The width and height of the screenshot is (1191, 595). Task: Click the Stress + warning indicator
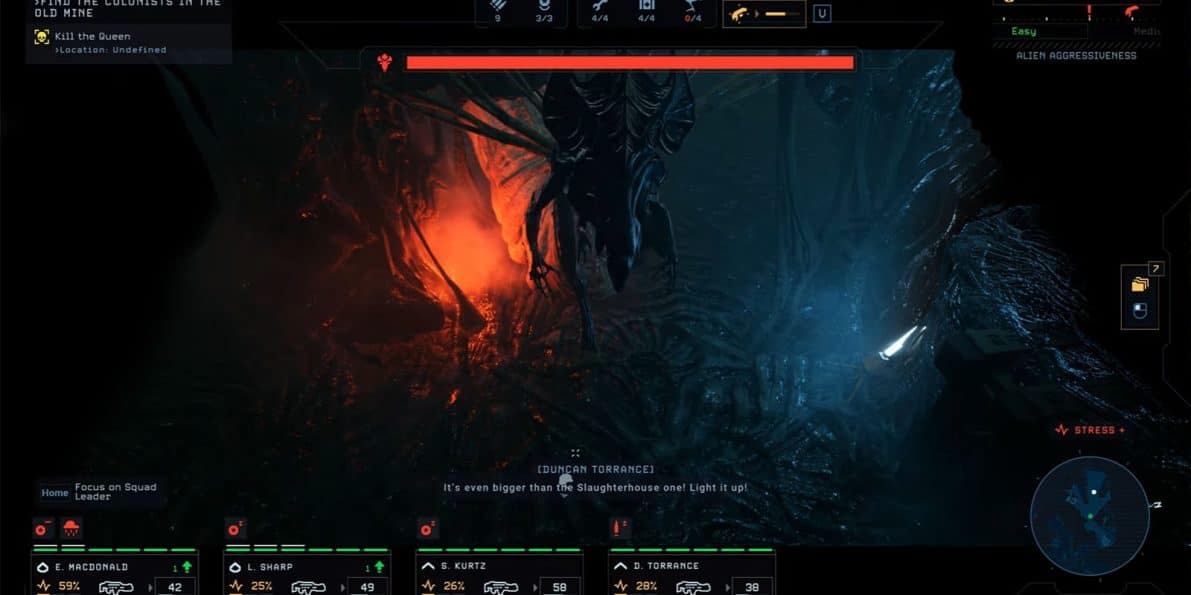(x=1090, y=430)
